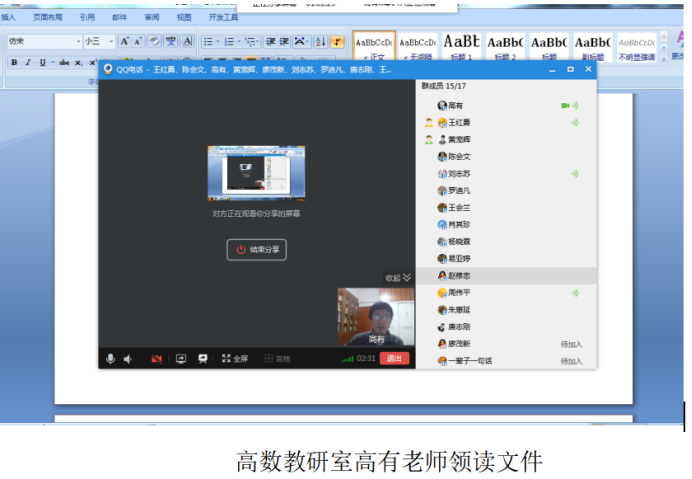This screenshot has width=692, height=479.
Task: Click the screen share icon in call toolbar
Action: (x=181, y=358)
